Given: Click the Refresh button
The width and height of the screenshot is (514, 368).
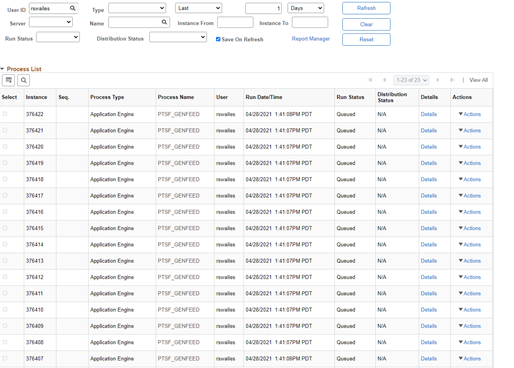Looking at the screenshot, I should pos(366,8).
